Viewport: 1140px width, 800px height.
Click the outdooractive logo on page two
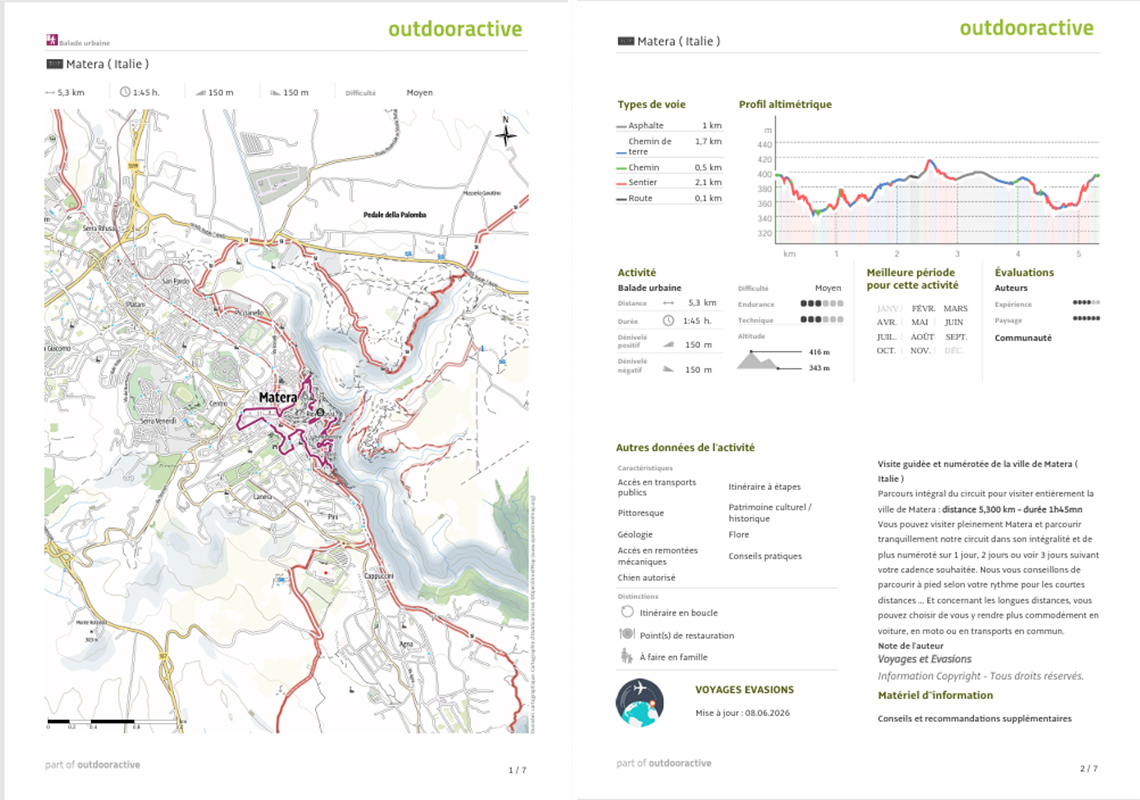point(1027,28)
